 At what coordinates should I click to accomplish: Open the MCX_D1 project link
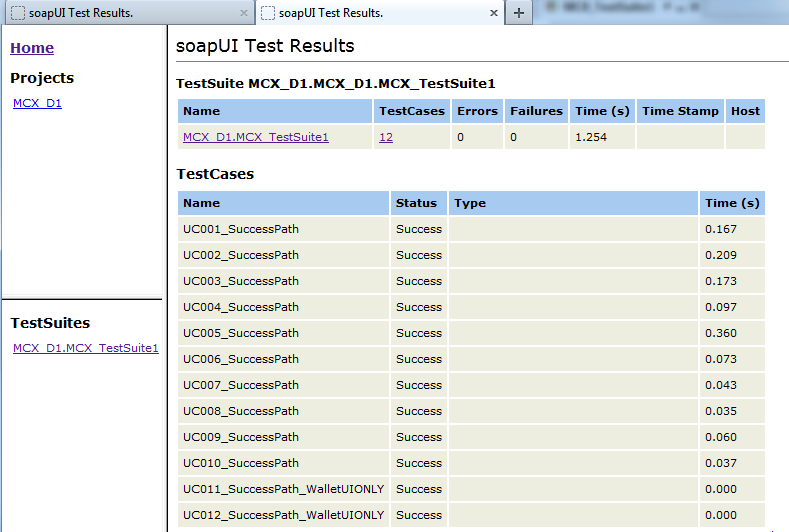point(37,103)
